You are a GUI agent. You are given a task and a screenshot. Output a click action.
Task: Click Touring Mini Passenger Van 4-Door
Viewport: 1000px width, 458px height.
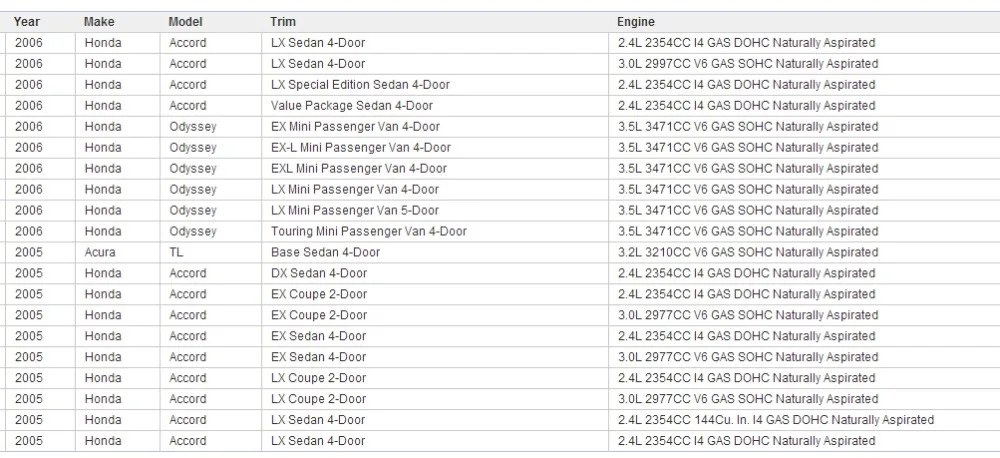[369, 232]
